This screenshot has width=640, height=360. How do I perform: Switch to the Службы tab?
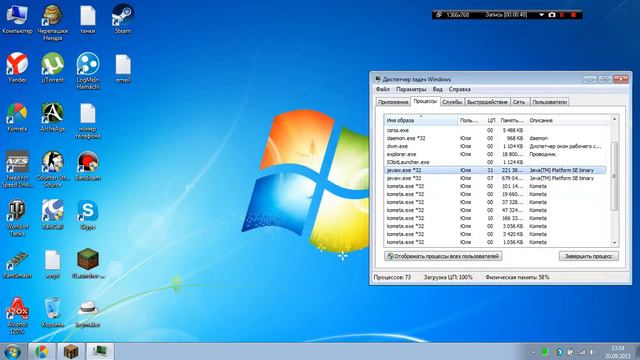click(x=452, y=102)
